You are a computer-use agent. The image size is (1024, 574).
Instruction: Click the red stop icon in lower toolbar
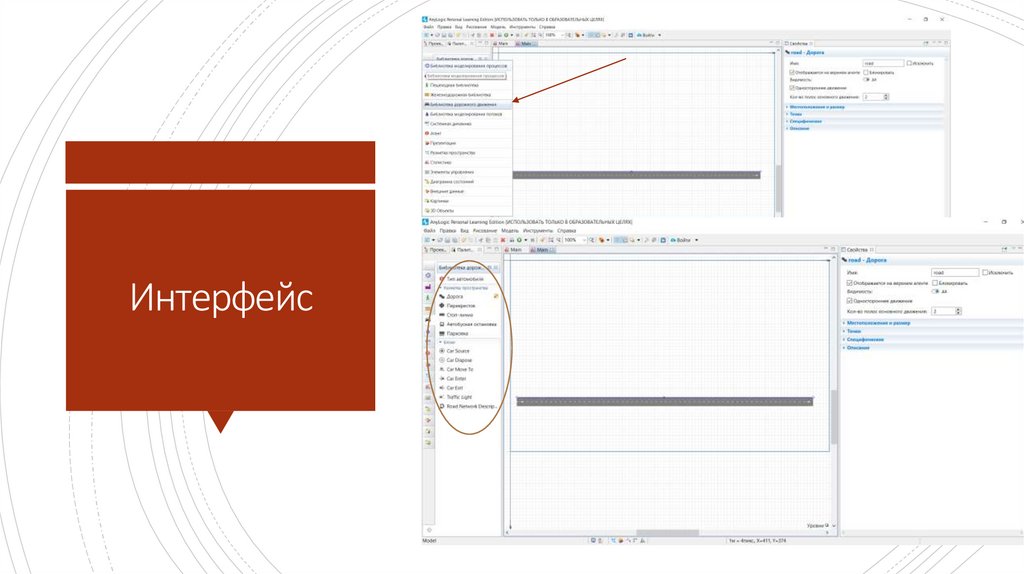(x=502, y=240)
